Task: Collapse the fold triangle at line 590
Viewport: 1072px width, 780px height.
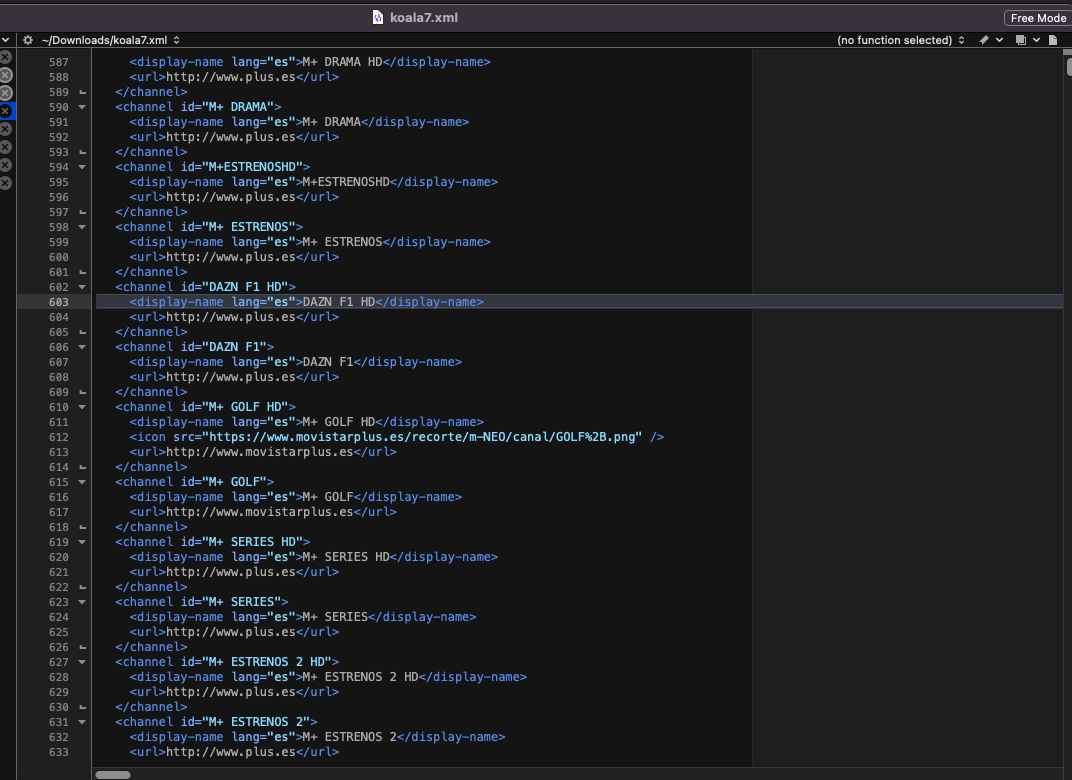Action: click(82, 107)
